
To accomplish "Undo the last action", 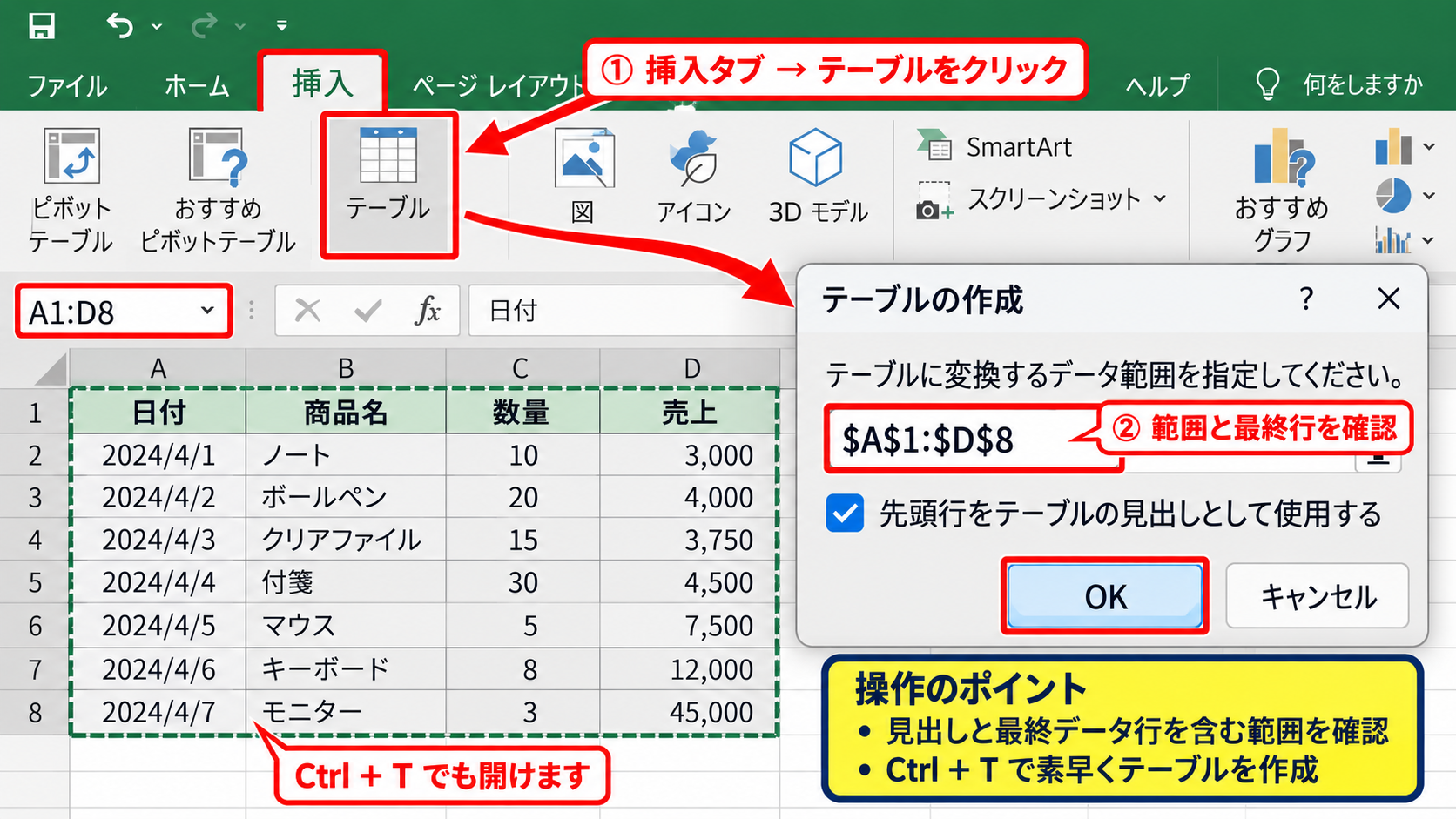I will tap(119, 25).
